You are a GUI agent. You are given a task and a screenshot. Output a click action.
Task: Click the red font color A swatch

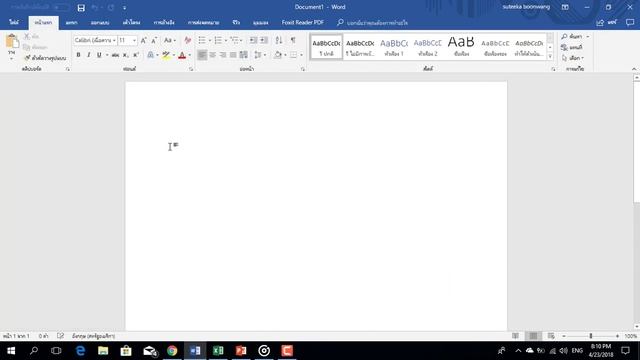click(182, 55)
